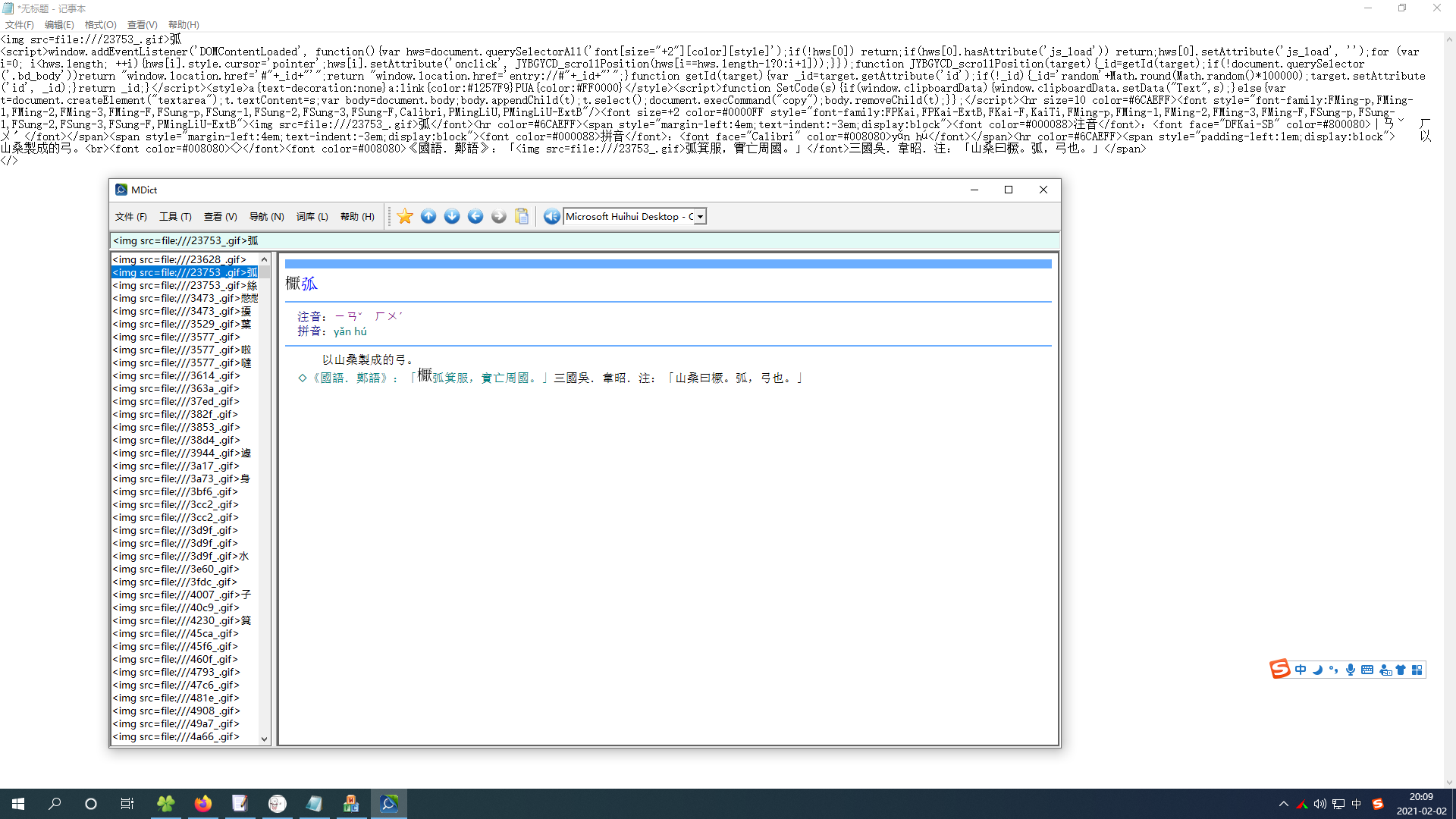Viewport: 1456px width, 819px height.
Task: Go to next entry with down arrow
Action: pos(452,217)
